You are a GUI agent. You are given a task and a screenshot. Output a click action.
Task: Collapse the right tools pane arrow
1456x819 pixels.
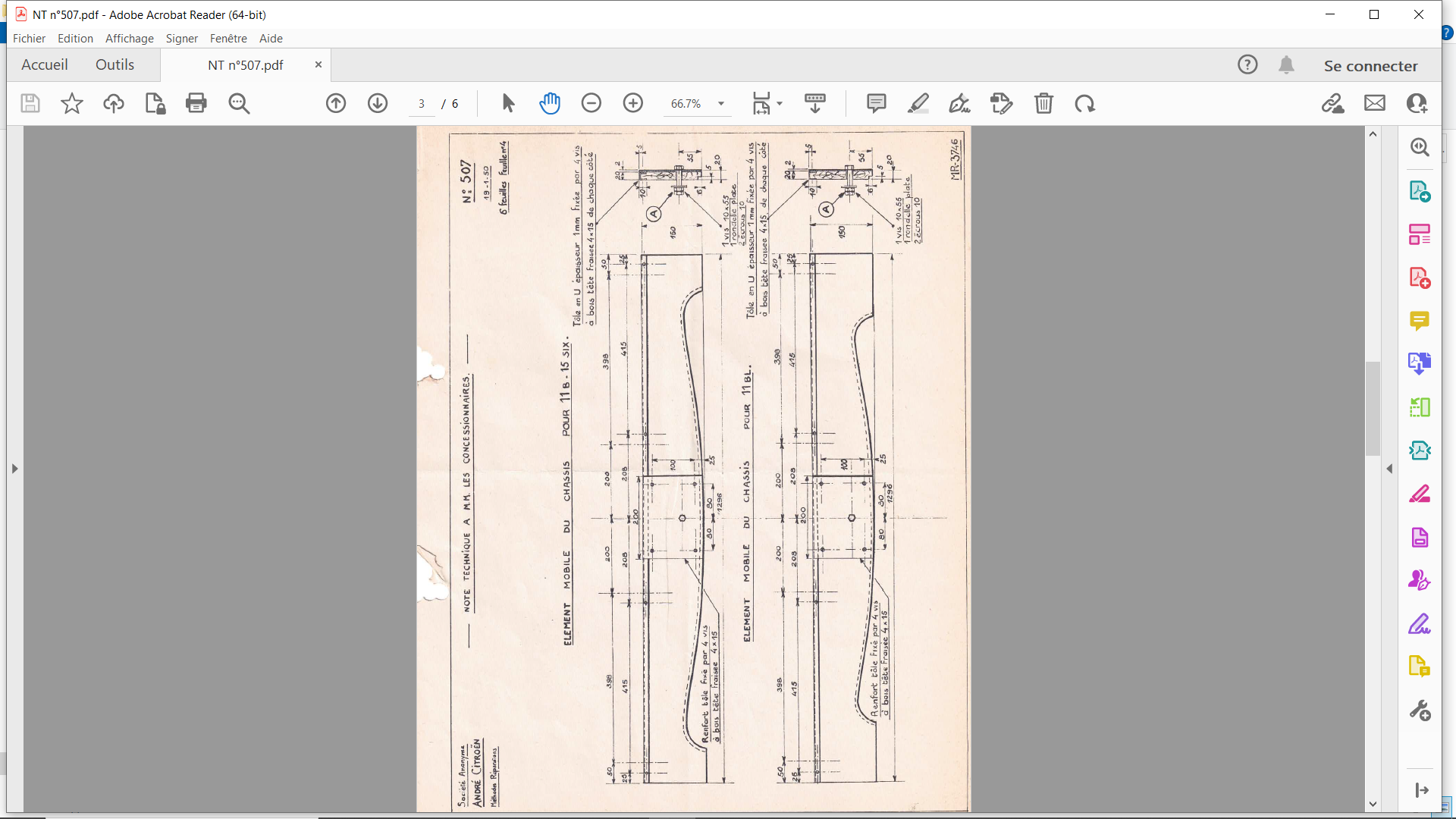[x=1389, y=469]
